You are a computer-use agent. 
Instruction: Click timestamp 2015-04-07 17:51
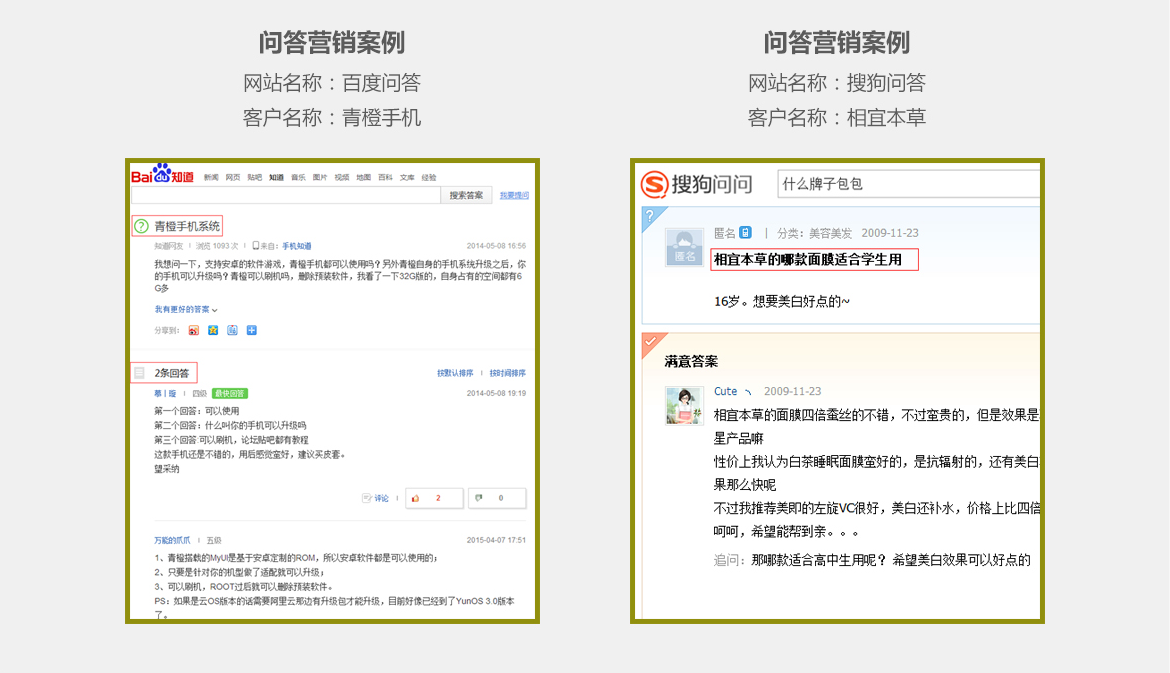click(x=496, y=540)
